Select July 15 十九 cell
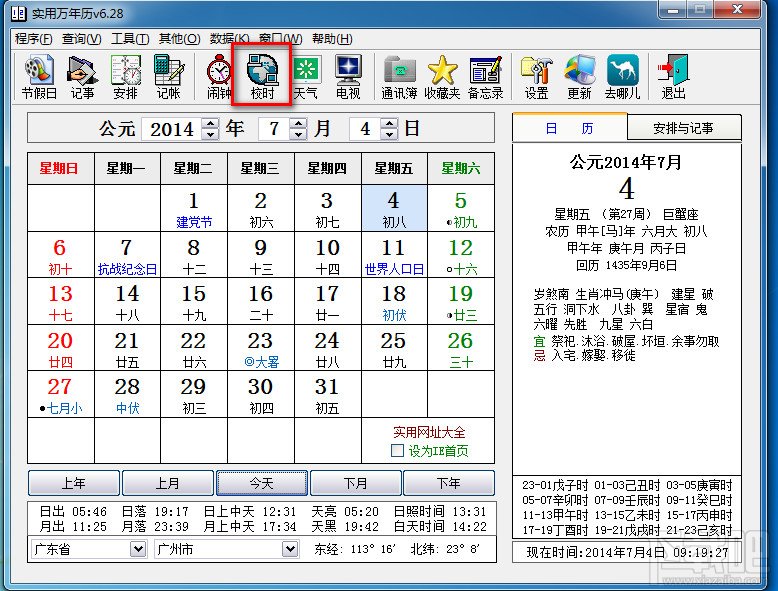The width and height of the screenshot is (778, 591). tap(194, 301)
